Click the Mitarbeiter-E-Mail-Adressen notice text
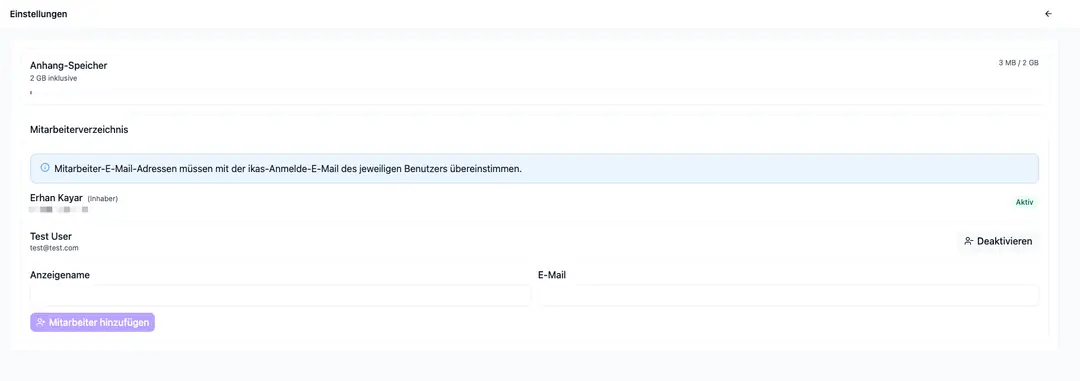 click(x=288, y=168)
